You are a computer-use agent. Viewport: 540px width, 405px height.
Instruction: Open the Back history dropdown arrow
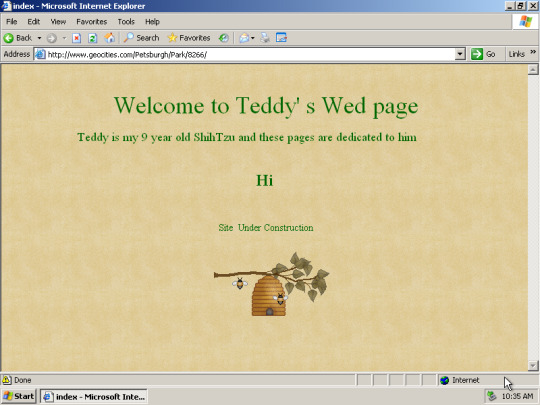point(39,38)
